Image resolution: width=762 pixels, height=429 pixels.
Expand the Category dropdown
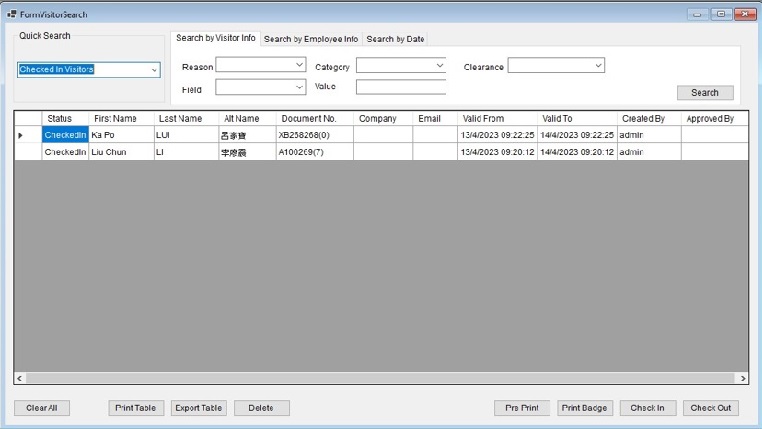point(439,65)
